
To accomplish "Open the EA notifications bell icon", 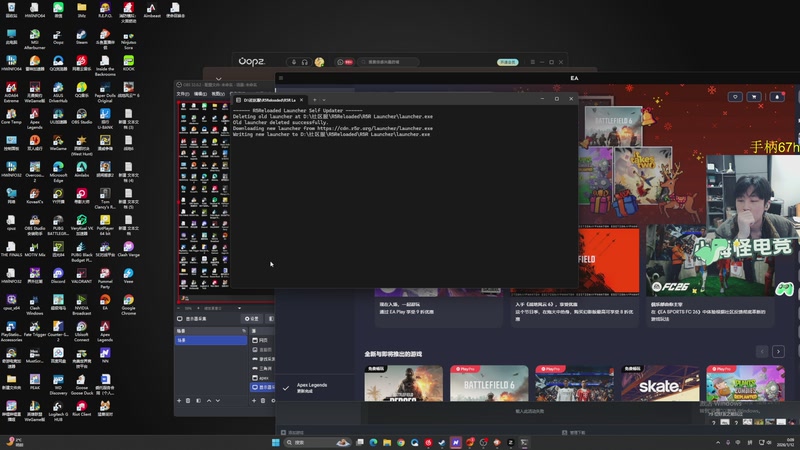I will pos(777,97).
